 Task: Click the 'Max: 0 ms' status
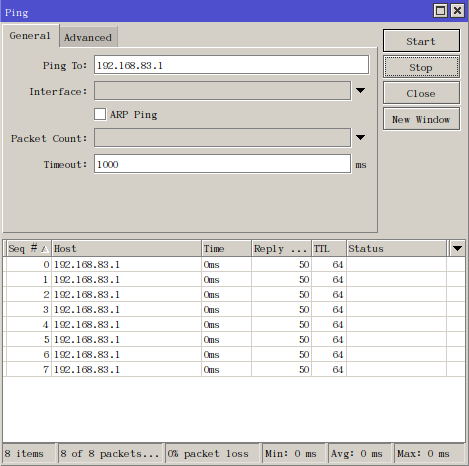(x=430, y=454)
